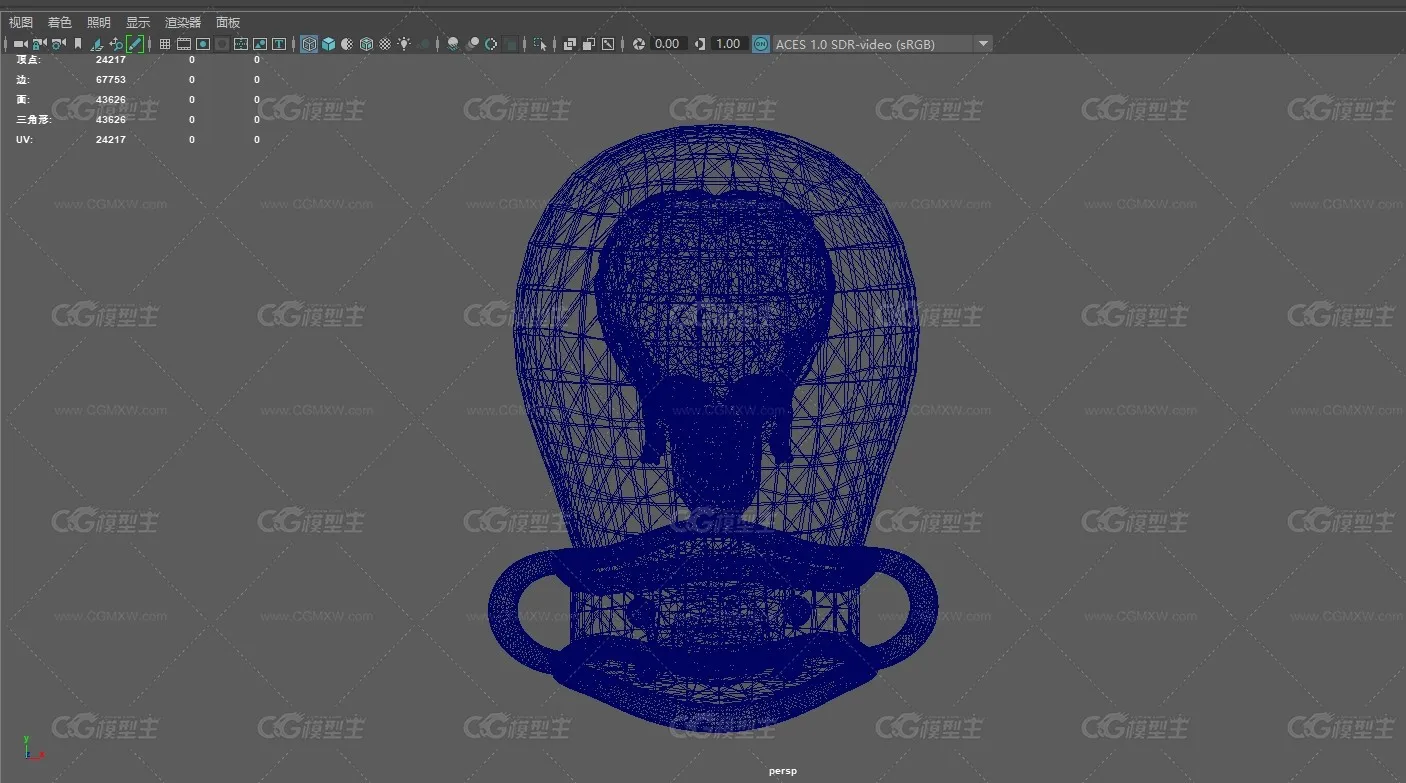Click Use Default Material icon
1406x783 pixels.
coord(346,44)
